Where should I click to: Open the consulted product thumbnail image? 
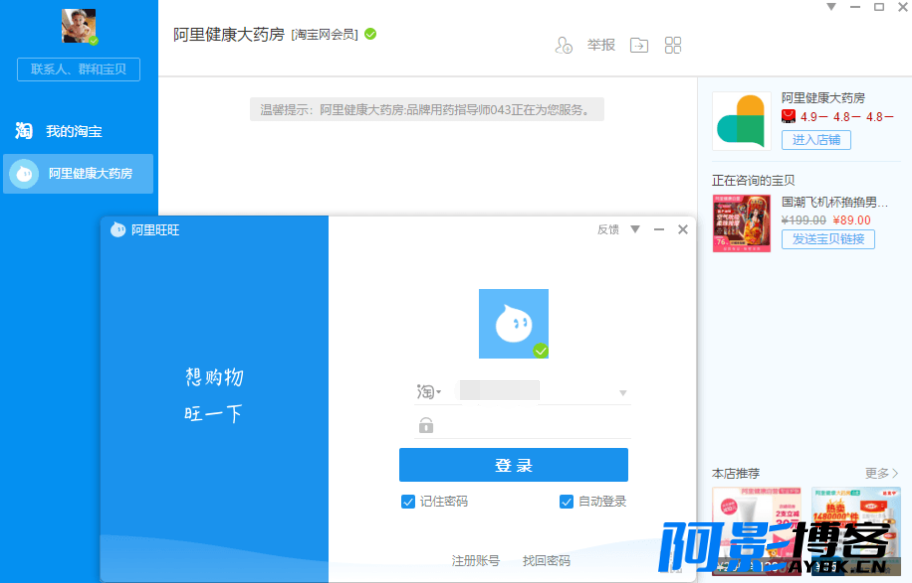coord(742,223)
